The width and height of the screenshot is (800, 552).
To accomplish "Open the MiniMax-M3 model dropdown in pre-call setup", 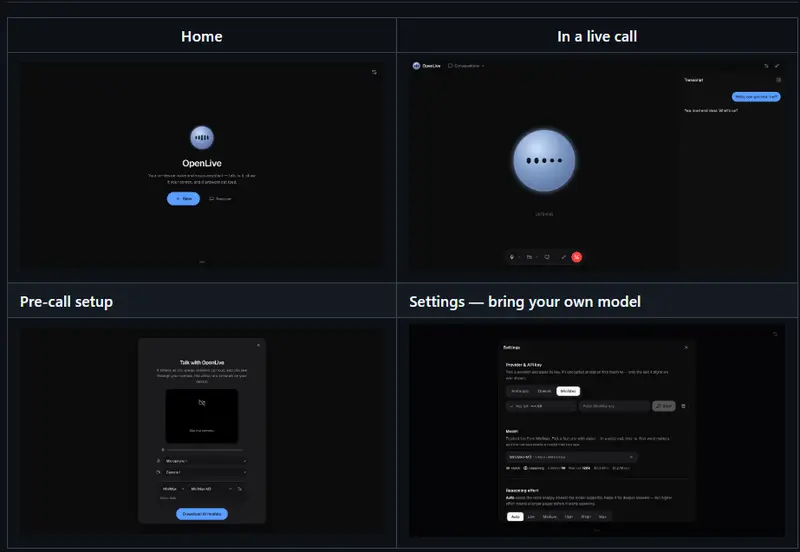I will tap(211, 489).
